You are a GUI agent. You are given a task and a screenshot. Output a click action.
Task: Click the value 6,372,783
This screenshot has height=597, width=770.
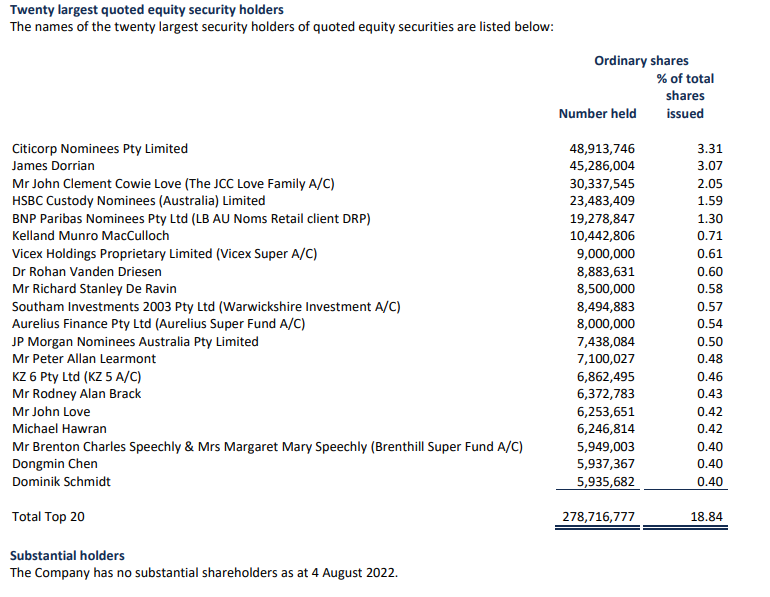point(606,394)
